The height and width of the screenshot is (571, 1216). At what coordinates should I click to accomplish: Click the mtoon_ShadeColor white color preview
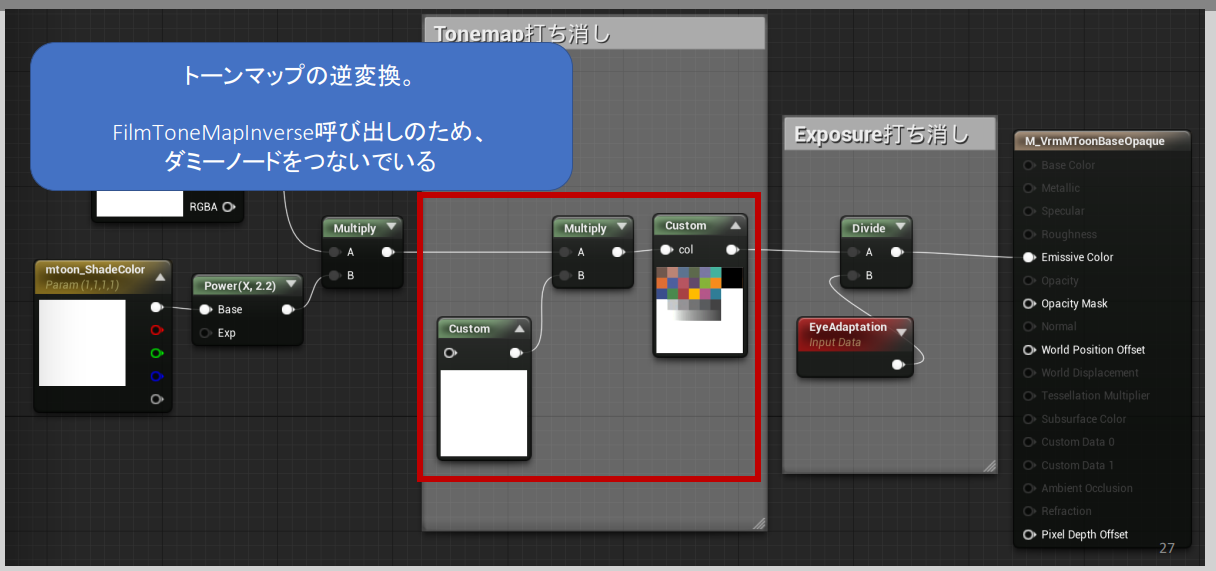point(82,343)
